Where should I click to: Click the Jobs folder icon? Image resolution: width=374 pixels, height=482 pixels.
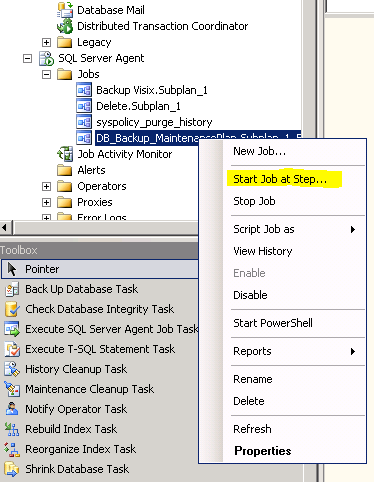[x=65, y=74]
